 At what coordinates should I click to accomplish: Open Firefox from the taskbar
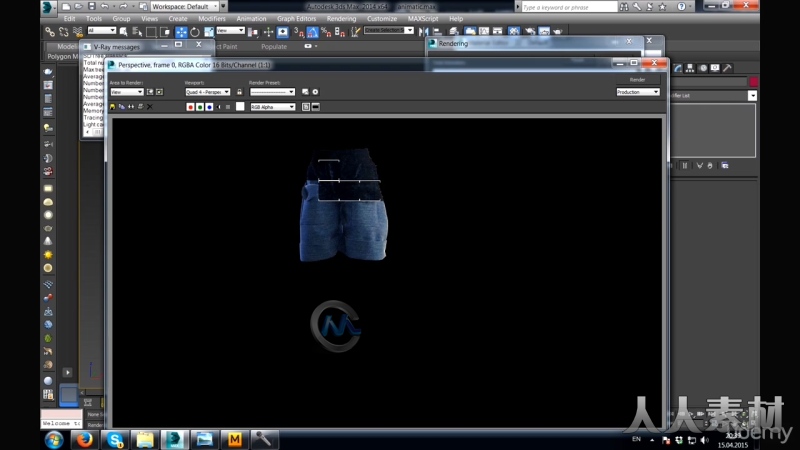pos(84,439)
